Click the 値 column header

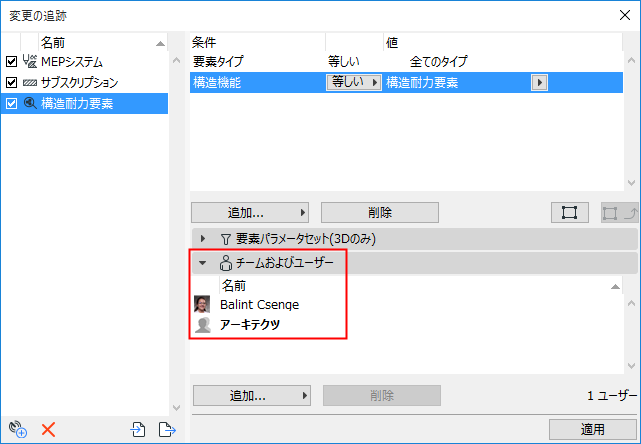(x=503, y=43)
